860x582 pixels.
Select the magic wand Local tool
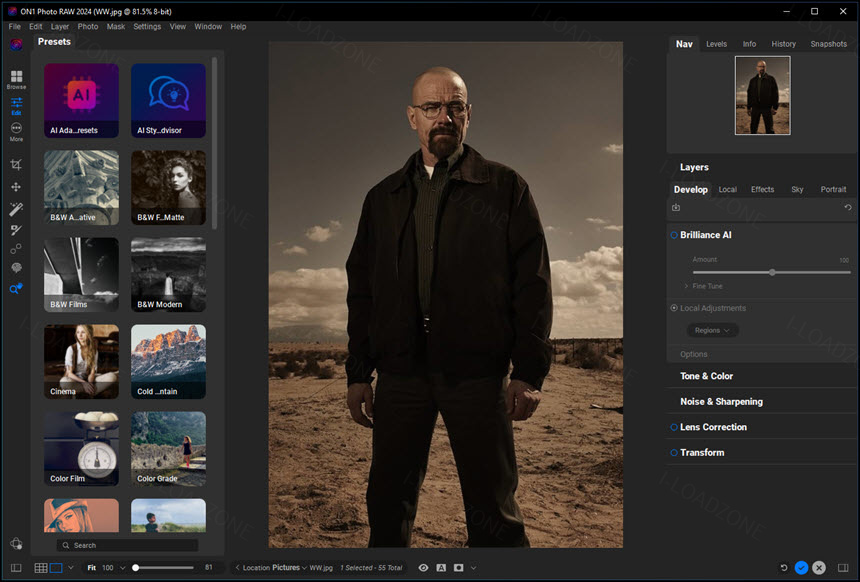(x=16, y=209)
